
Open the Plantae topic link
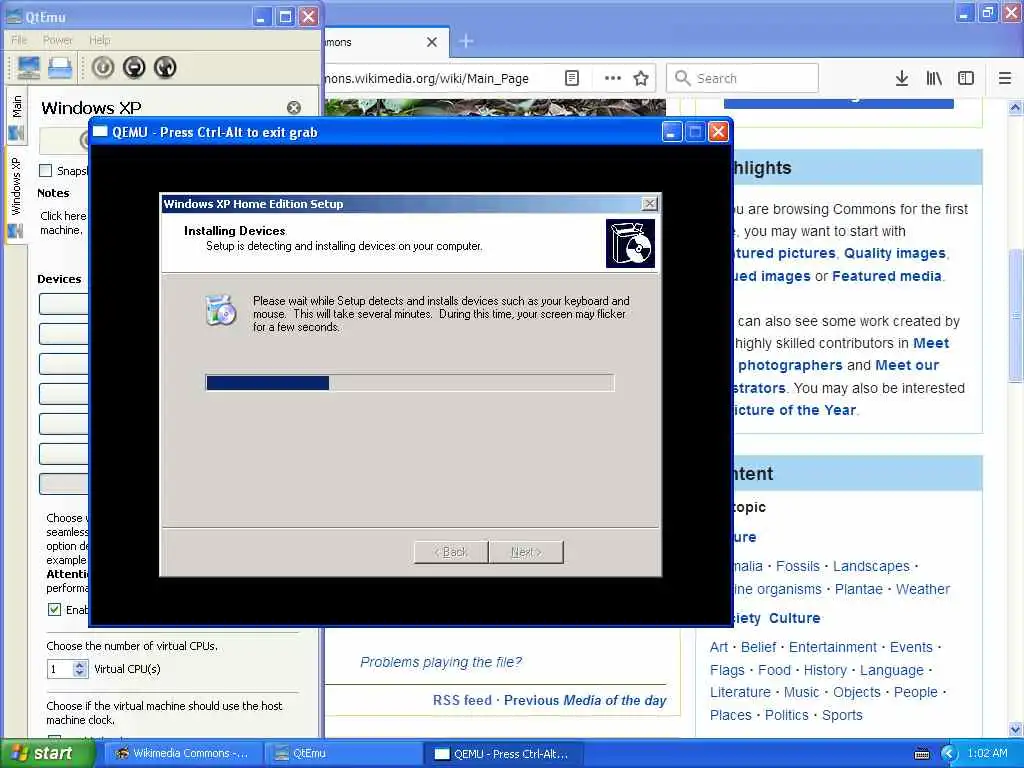coord(859,589)
